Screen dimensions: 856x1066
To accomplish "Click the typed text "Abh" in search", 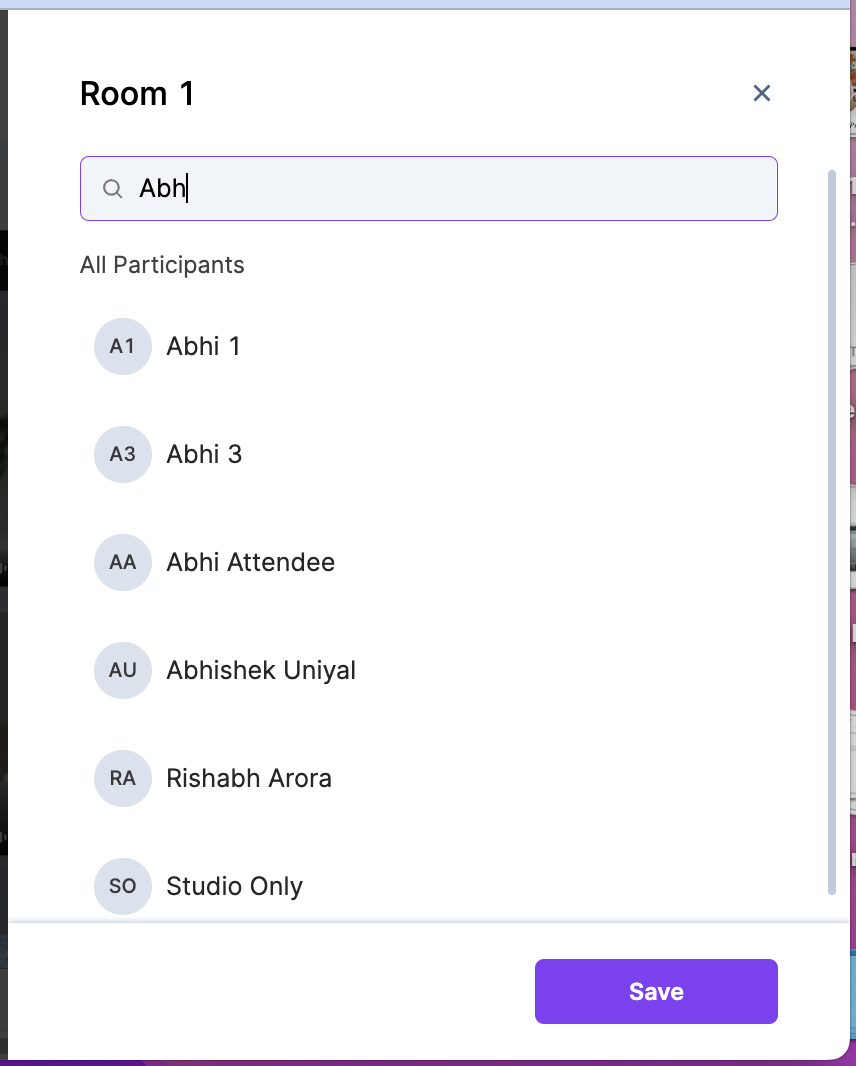I will [162, 189].
